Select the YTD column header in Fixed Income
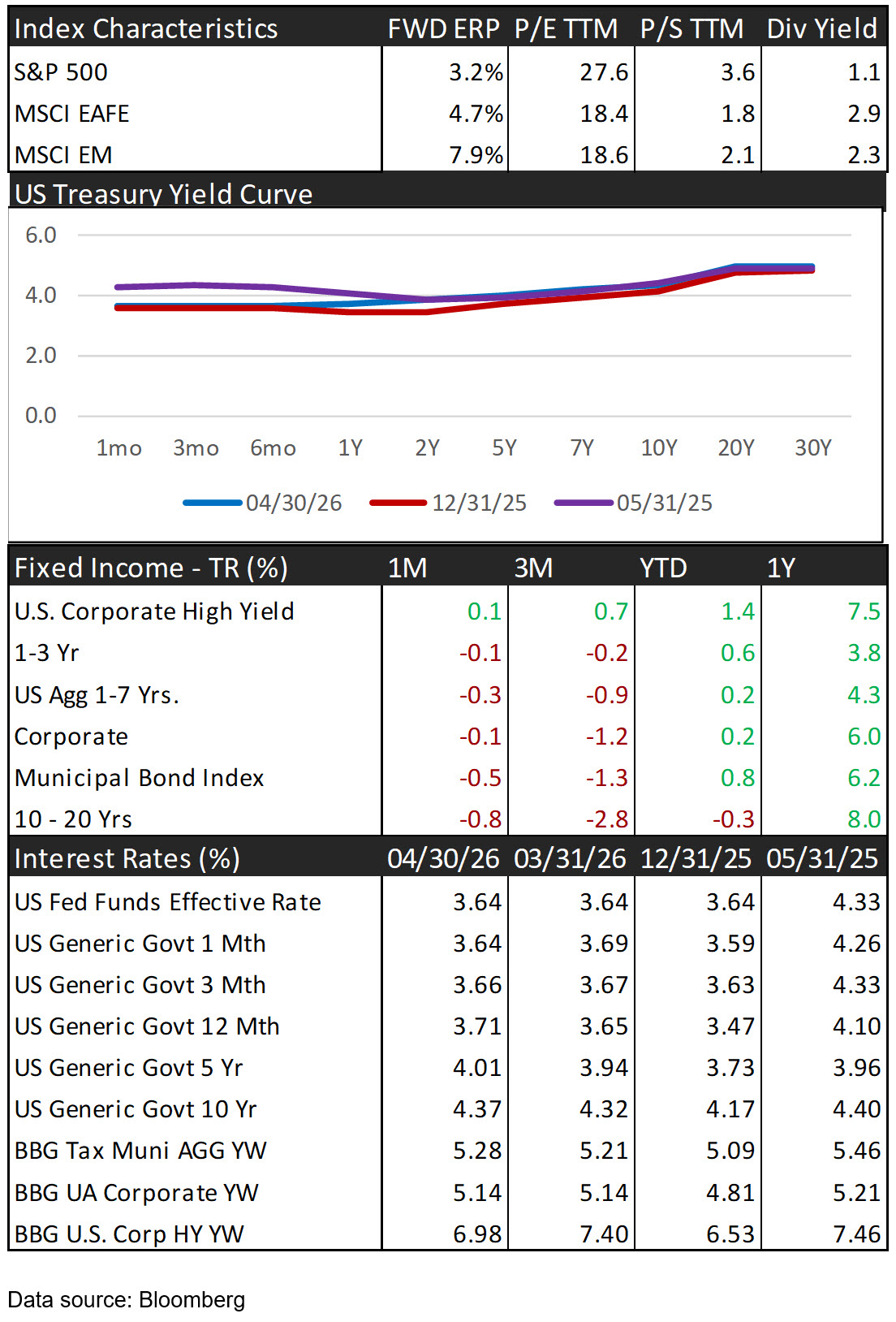 [x=664, y=568]
